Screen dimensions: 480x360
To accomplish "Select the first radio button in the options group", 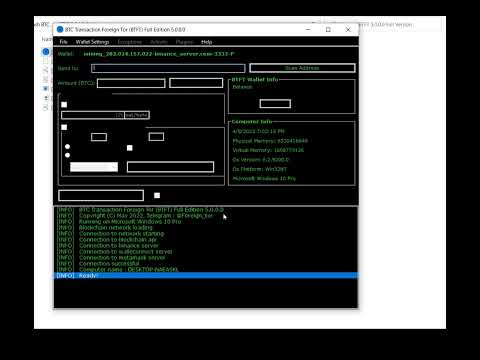I will pyautogui.click(x=67, y=146).
